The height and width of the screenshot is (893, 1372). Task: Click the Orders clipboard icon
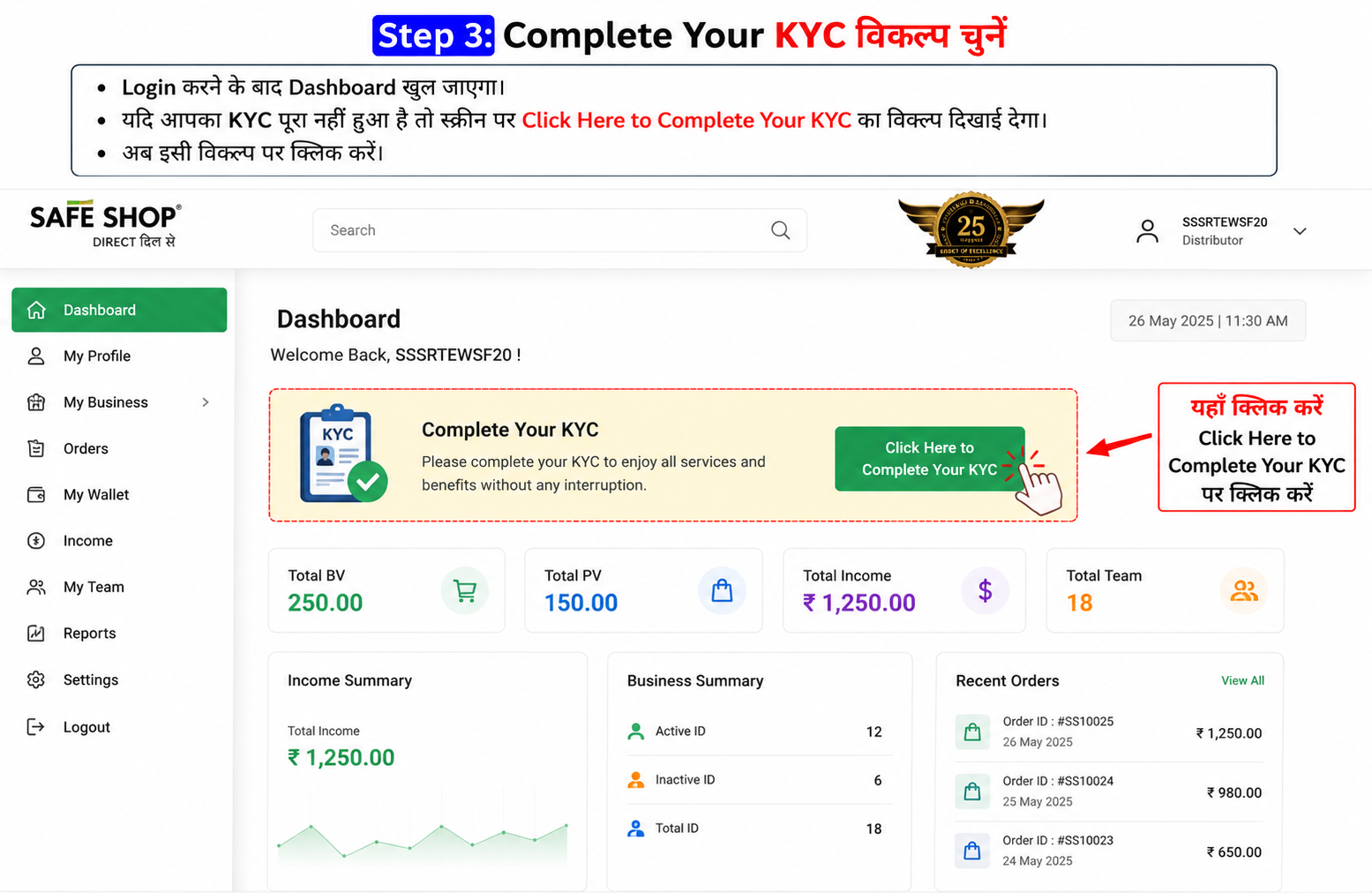36,448
